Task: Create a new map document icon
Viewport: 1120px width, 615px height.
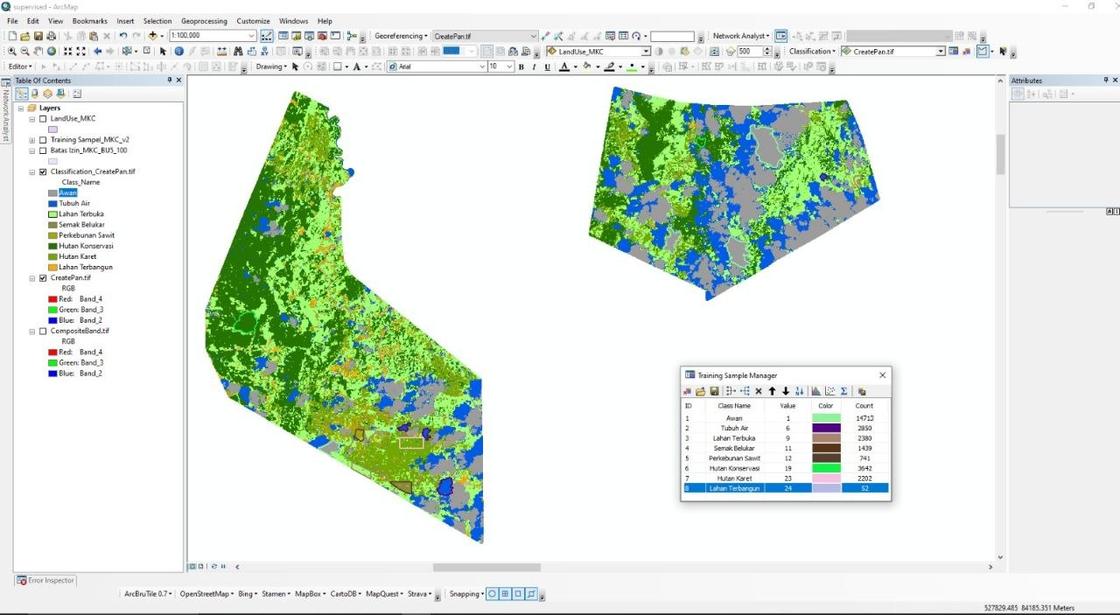Action: coord(12,36)
